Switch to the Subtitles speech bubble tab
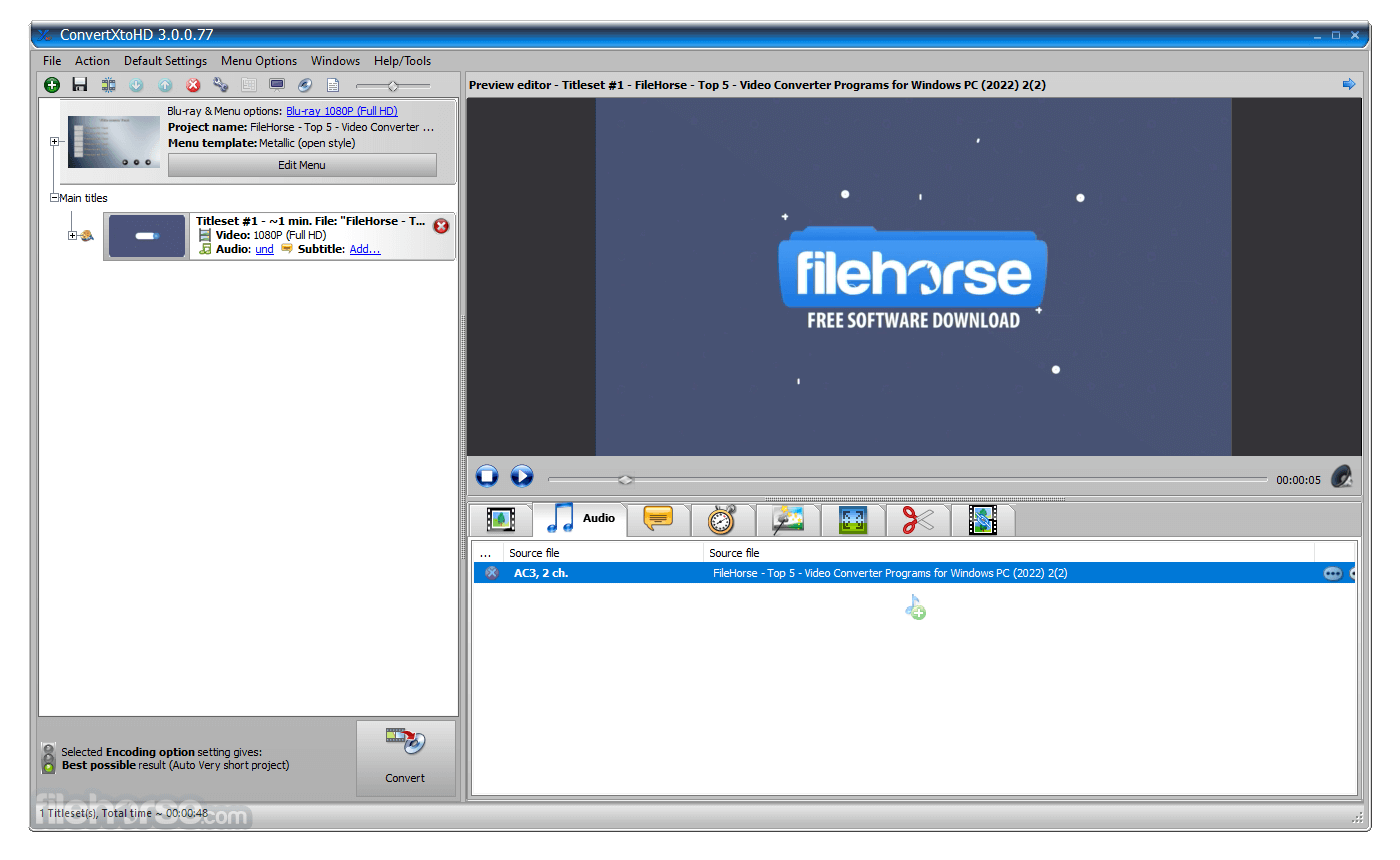The width and height of the screenshot is (1400, 860). point(658,519)
